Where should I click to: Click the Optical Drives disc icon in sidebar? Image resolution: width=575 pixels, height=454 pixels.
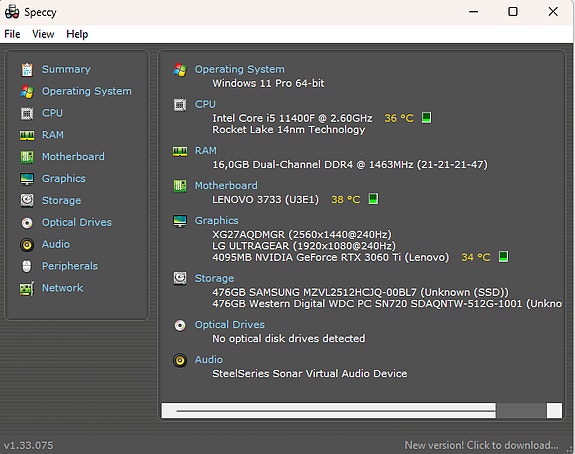click(27, 223)
